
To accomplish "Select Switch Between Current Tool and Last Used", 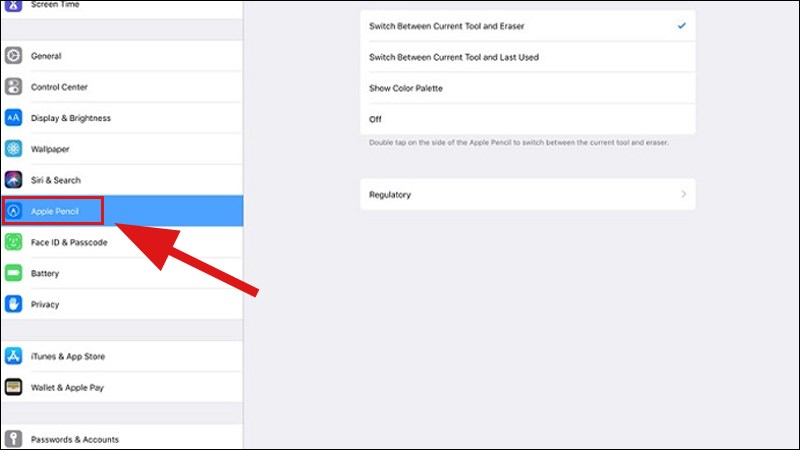I will coord(528,57).
